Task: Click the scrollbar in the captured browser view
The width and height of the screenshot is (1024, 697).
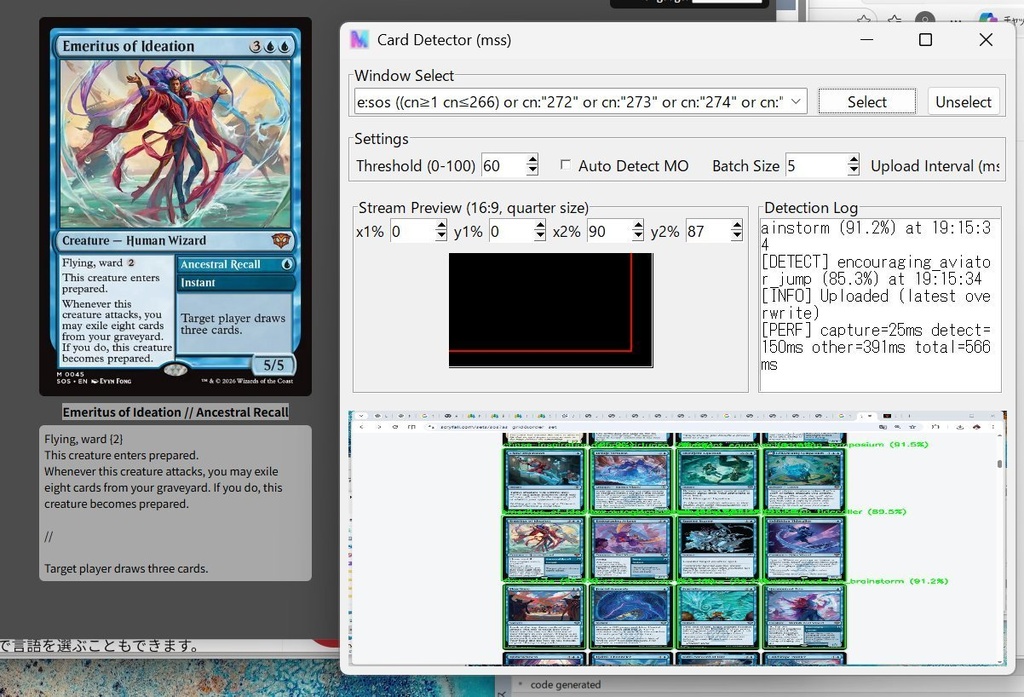Action: coord(999,464)
